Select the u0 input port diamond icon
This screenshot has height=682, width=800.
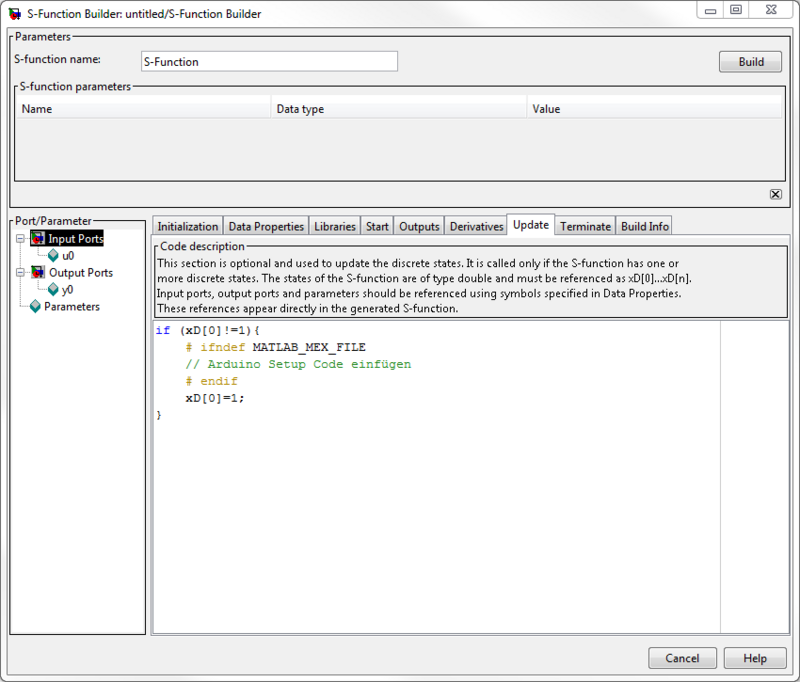[x=54, y=256]
